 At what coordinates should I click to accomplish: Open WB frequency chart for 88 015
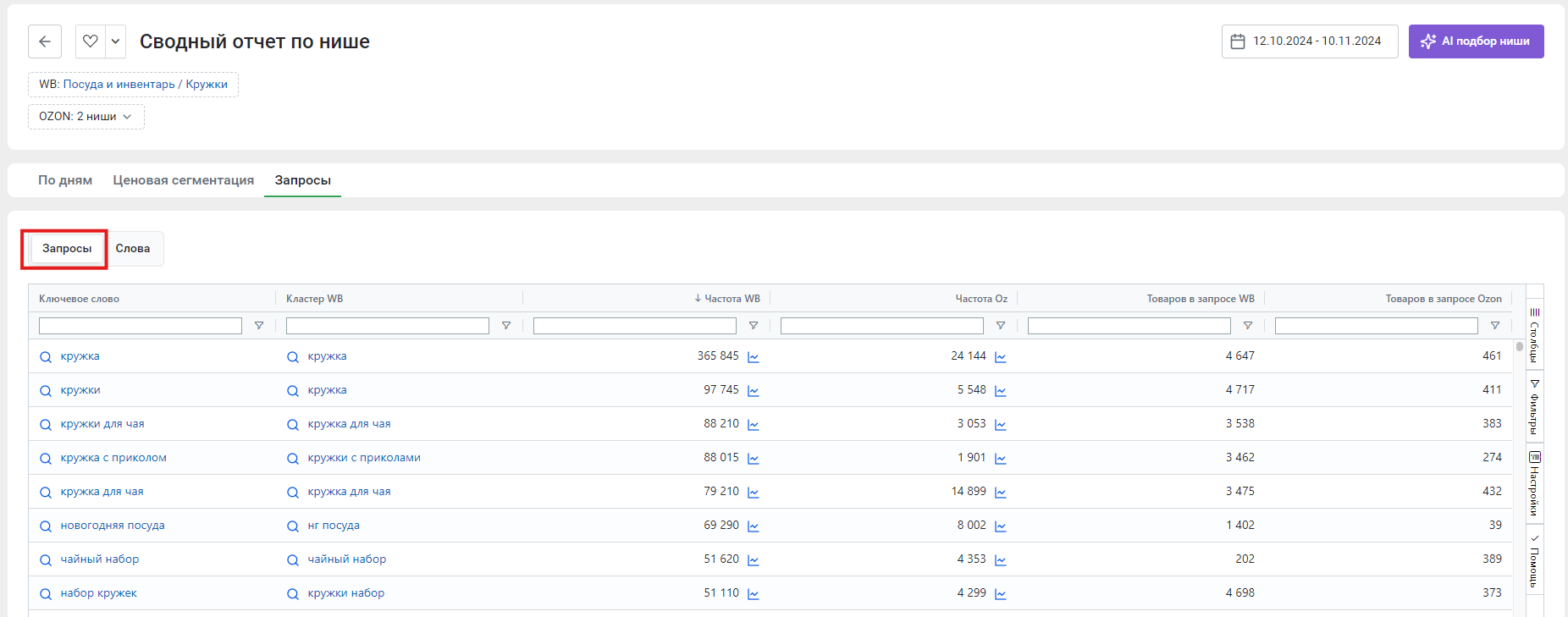tap(754, 459)
